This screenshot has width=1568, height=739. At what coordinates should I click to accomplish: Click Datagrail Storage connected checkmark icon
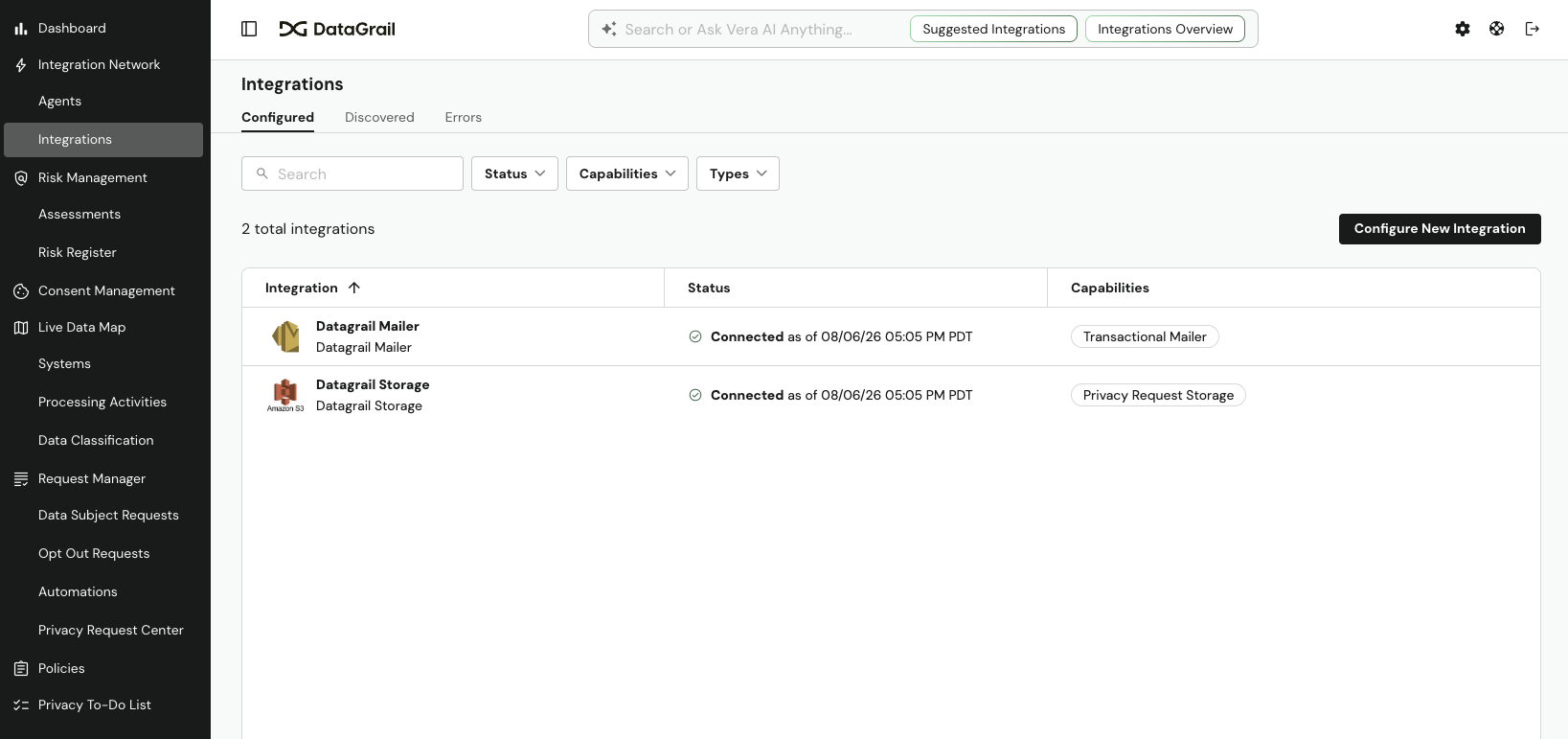[695, 395]
